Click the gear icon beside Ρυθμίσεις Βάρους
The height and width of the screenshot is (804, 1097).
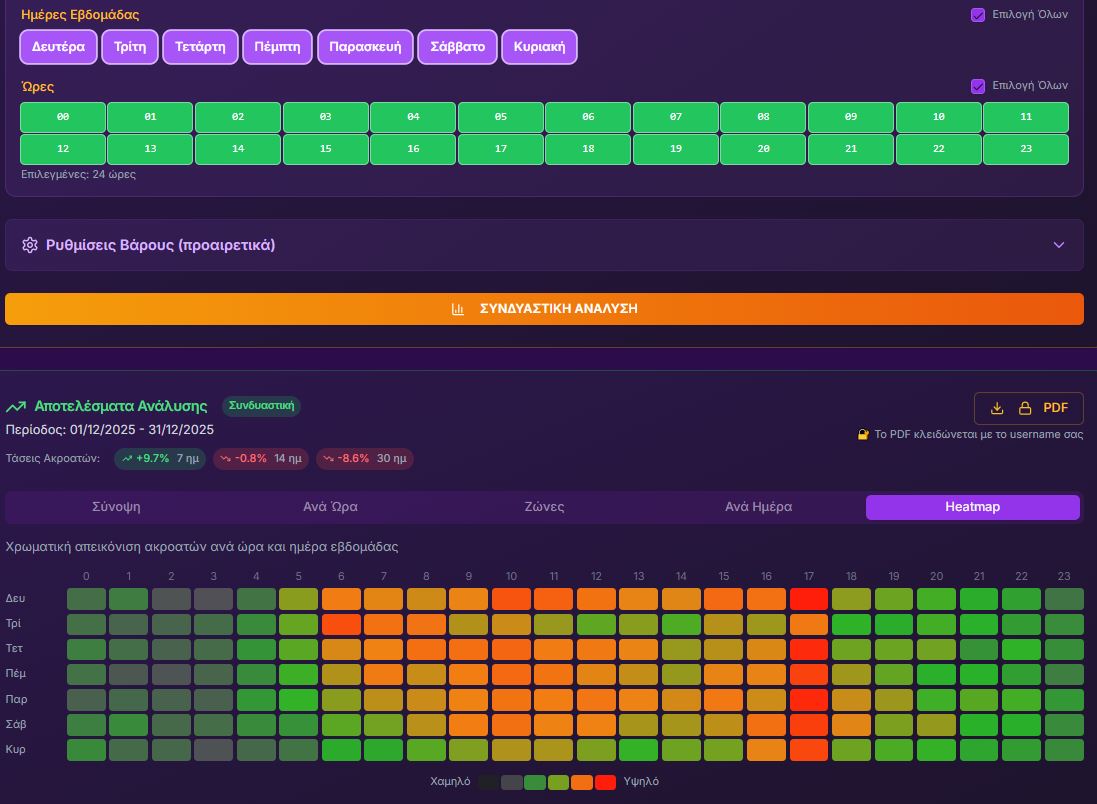29,245
